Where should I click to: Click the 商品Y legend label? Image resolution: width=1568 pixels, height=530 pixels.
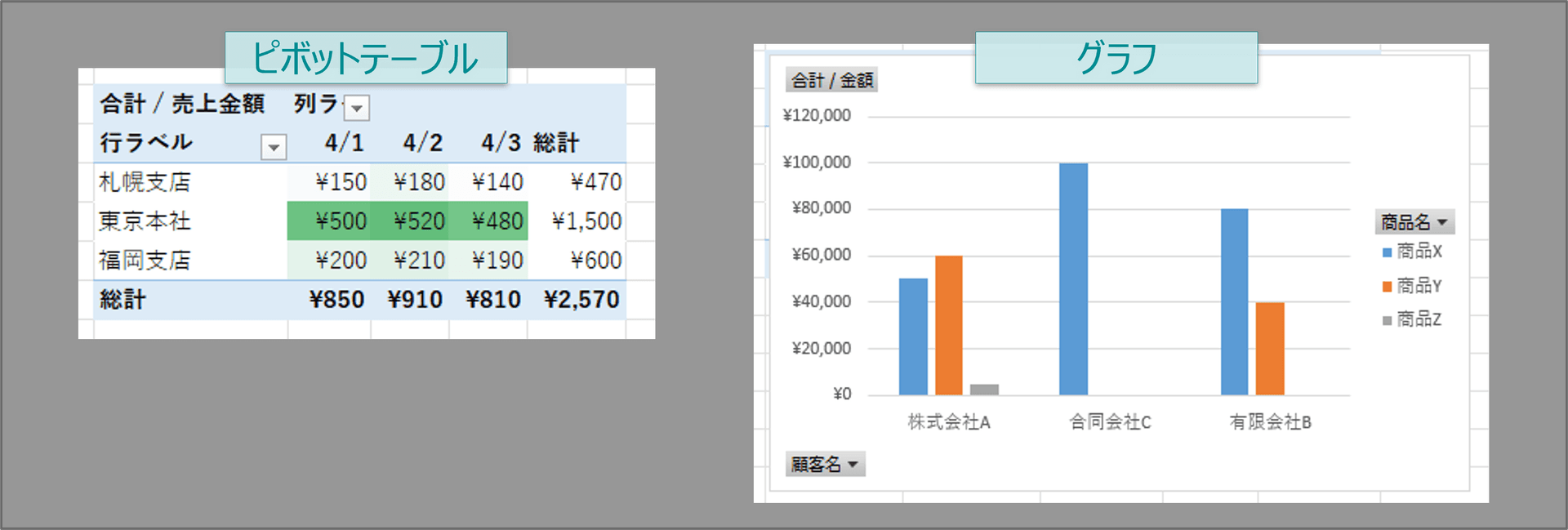click(x=1419, y=286)
